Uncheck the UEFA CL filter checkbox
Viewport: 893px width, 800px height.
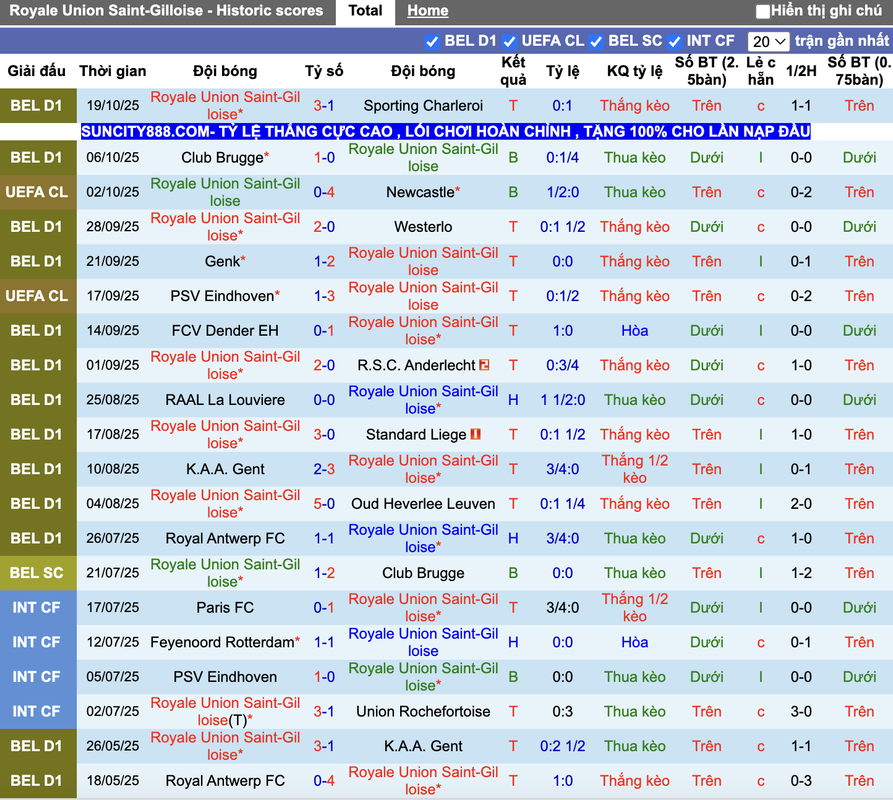click(x=509, y=42)
